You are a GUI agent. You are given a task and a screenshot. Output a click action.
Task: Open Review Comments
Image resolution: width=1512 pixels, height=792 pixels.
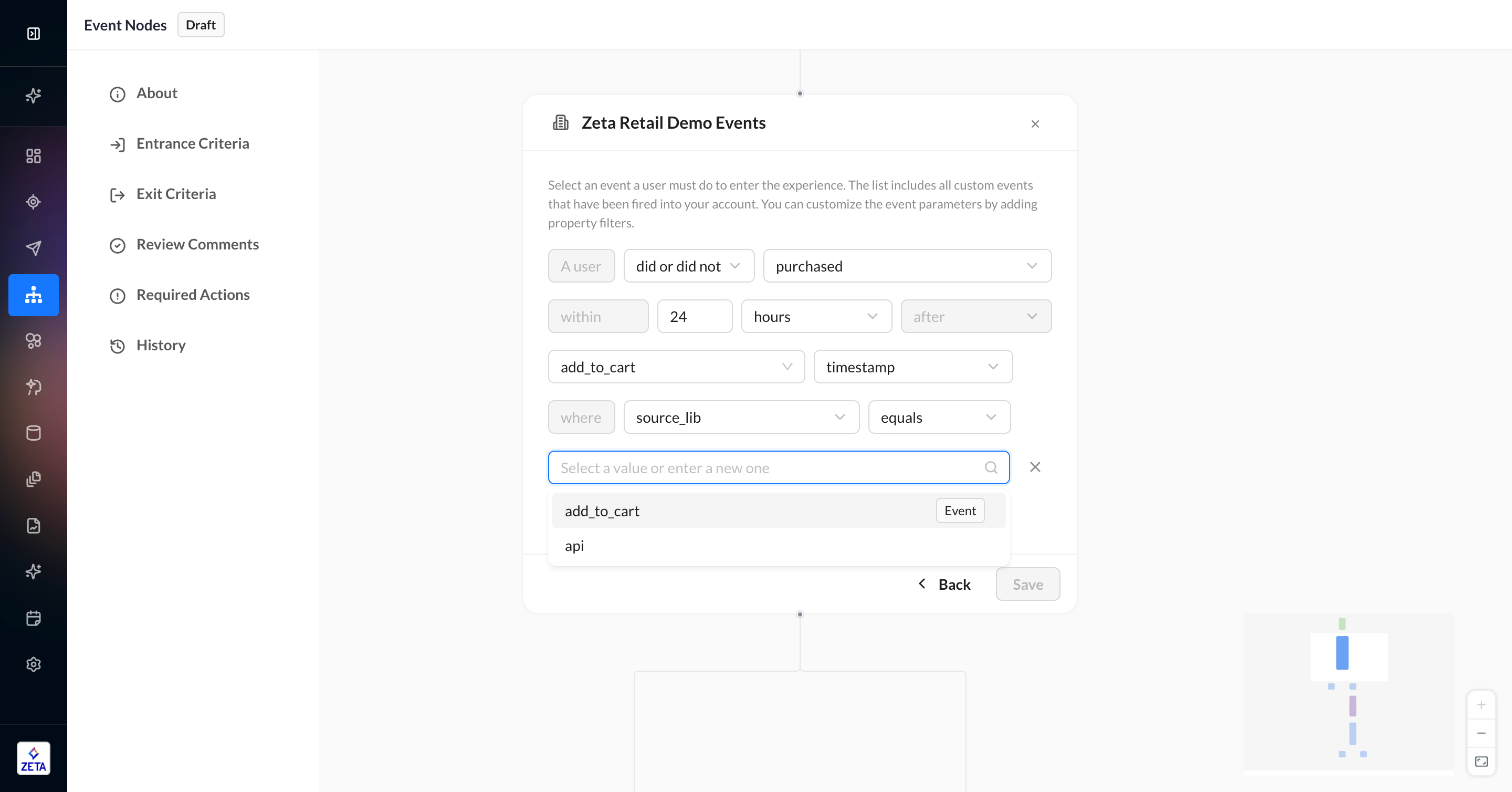(x=184, y=245)
